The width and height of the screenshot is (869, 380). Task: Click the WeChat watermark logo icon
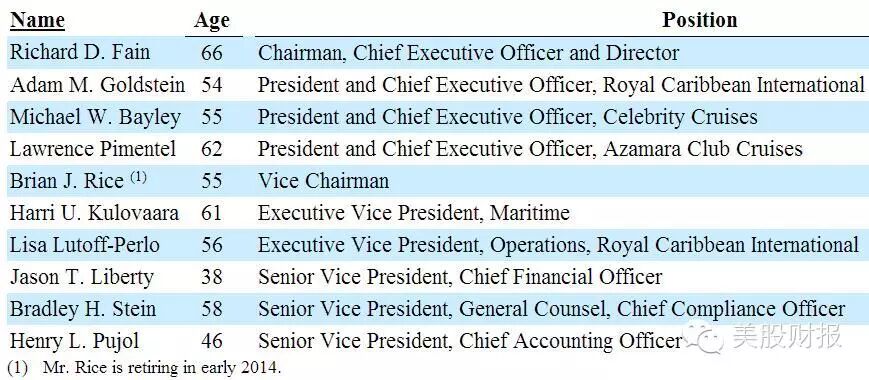pos(704,336)
